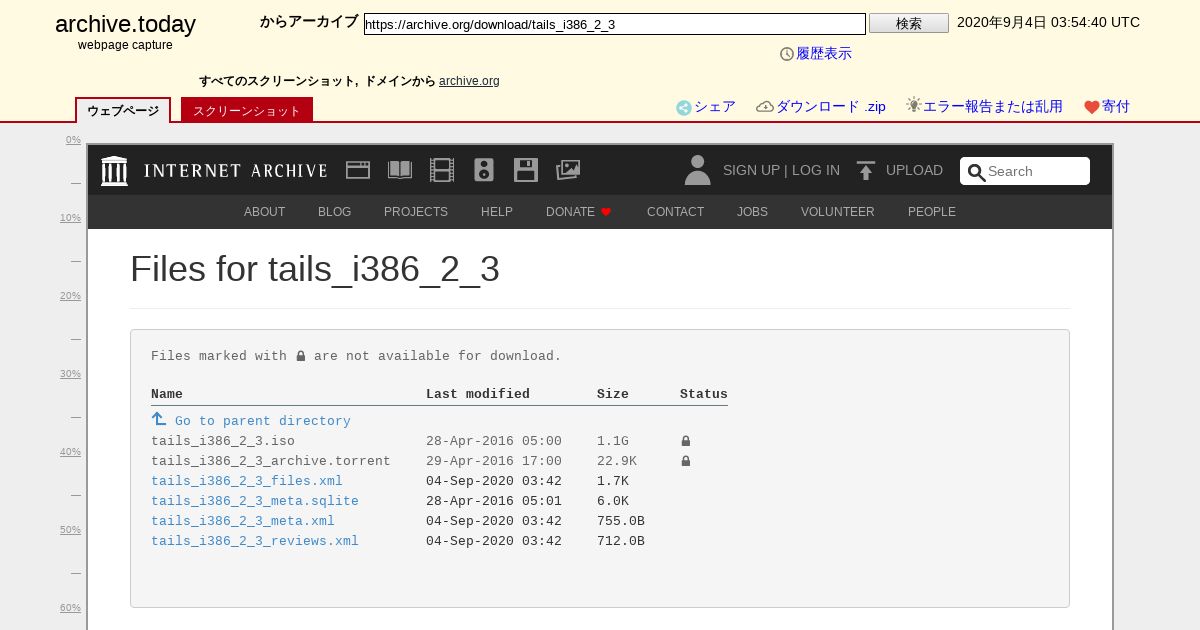The height and width of the screenshot is (630, 1200).
Task: Open ABOUT in the navigation bar
Action: 265,212
